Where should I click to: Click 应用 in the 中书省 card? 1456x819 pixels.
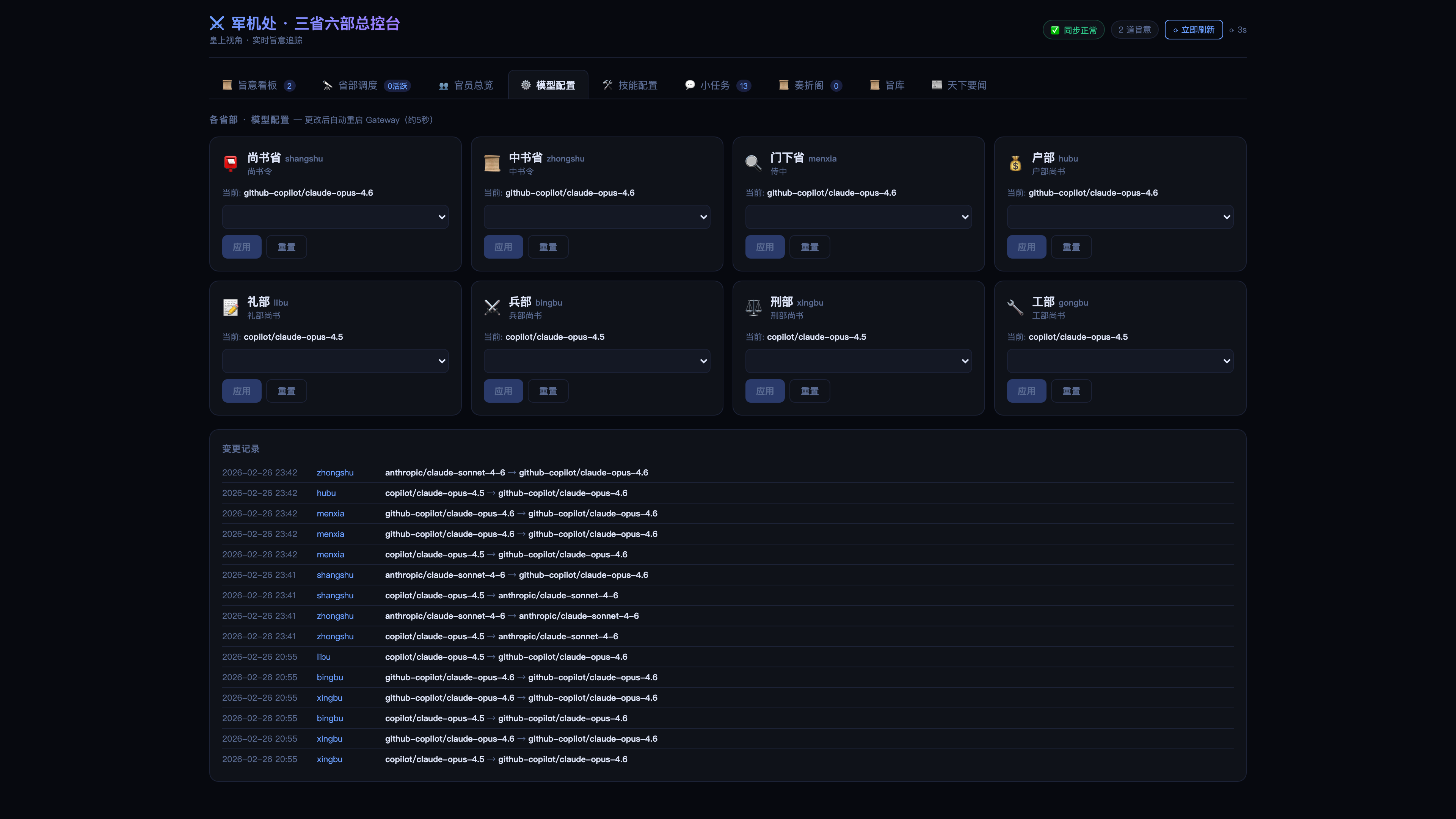click(503, 247)
